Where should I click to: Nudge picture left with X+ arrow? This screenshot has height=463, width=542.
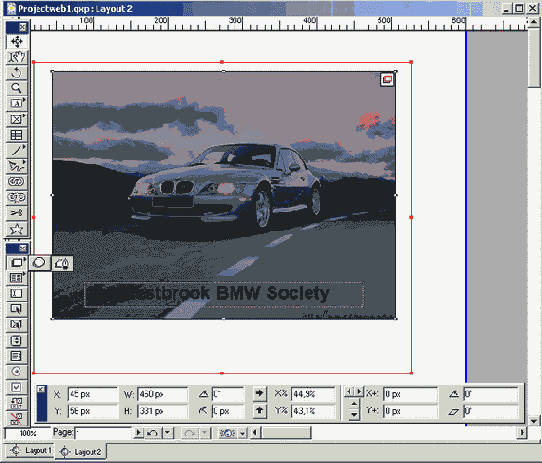point(349,392)
